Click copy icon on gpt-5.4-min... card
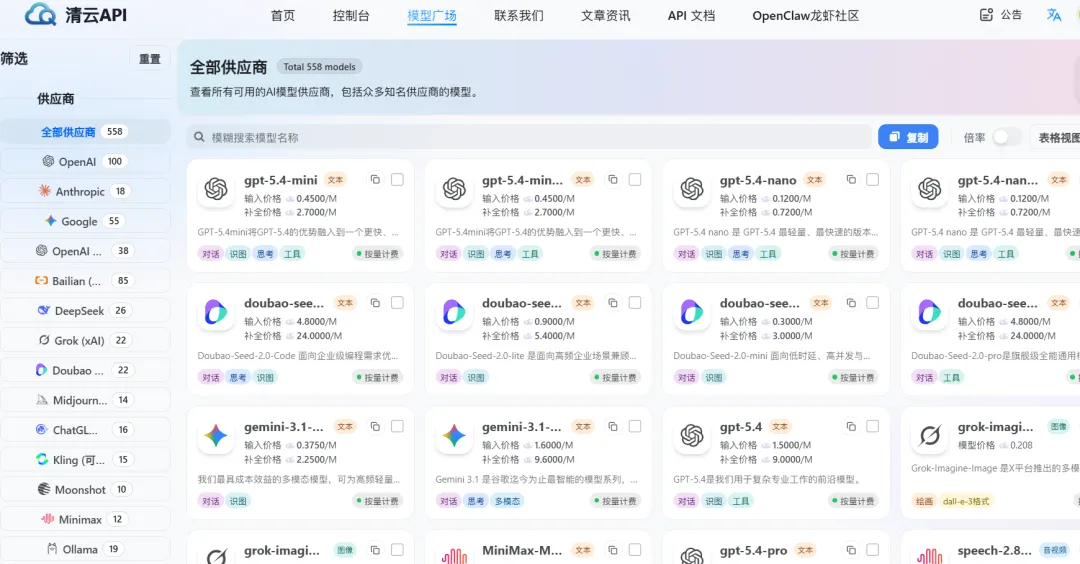 [x=612, y=180]
